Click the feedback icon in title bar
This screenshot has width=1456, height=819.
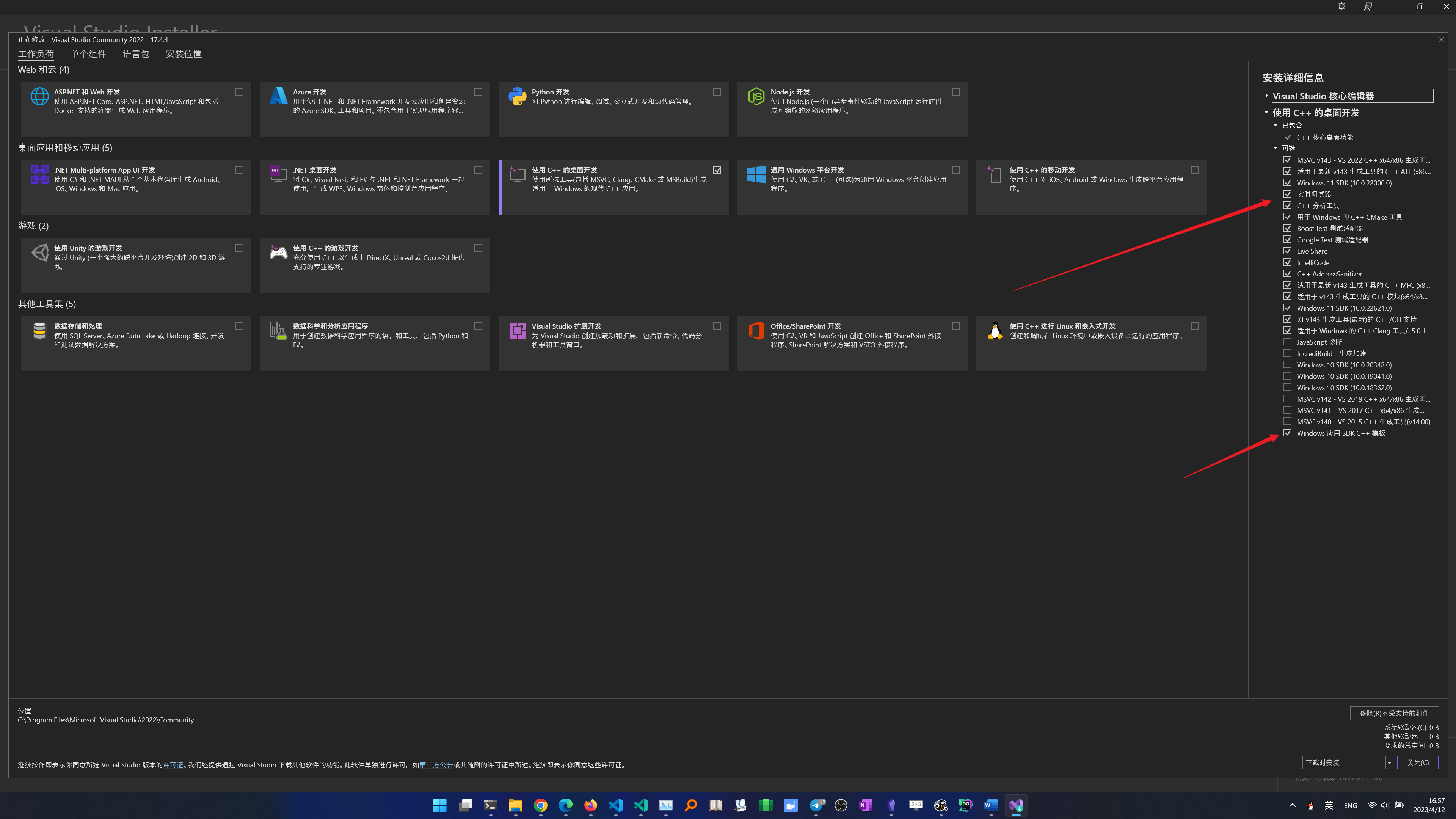[1368, 7]
